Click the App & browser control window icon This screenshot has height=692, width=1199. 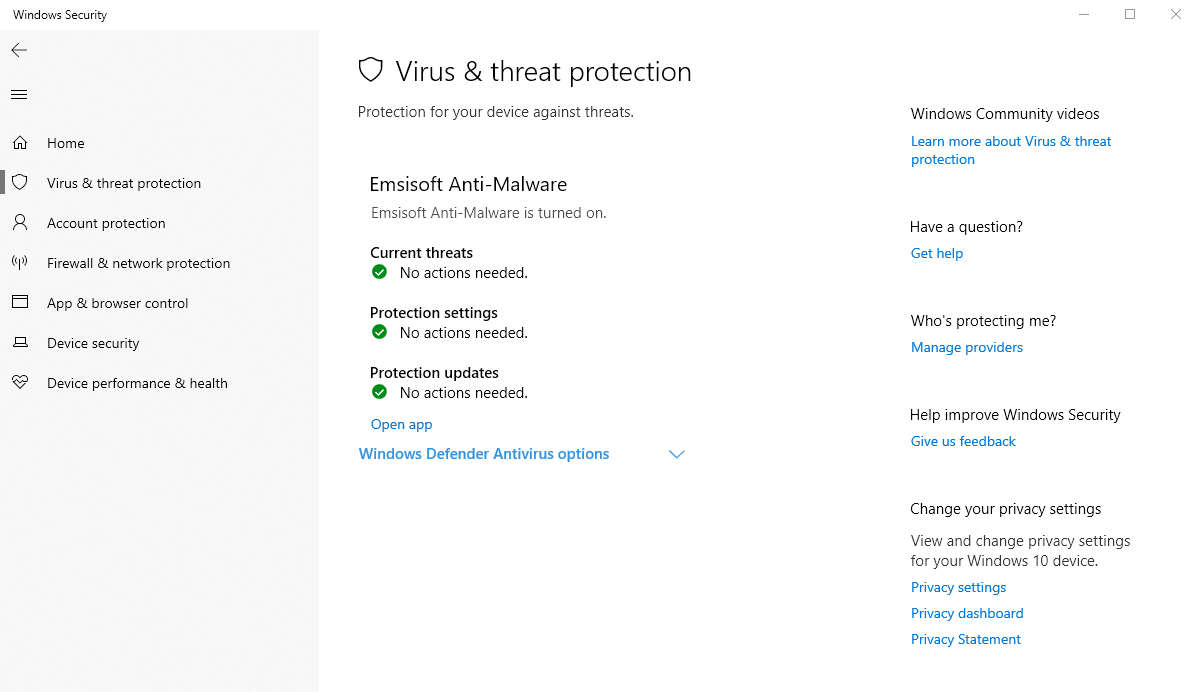tap(19, 303)
